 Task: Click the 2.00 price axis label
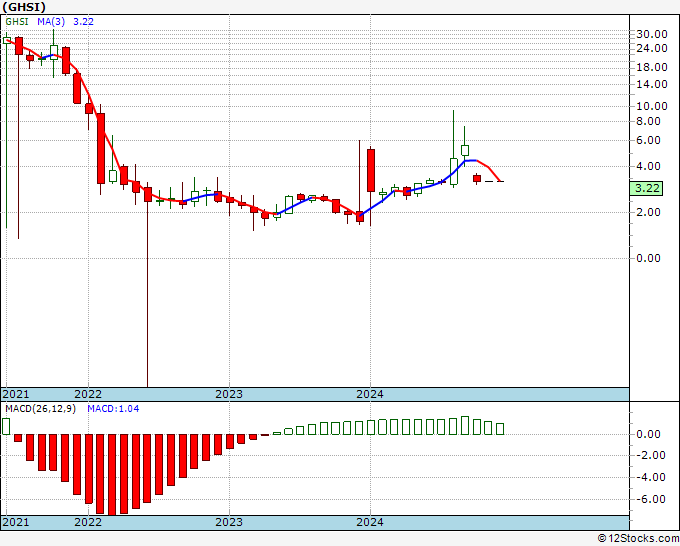(648, 212)
